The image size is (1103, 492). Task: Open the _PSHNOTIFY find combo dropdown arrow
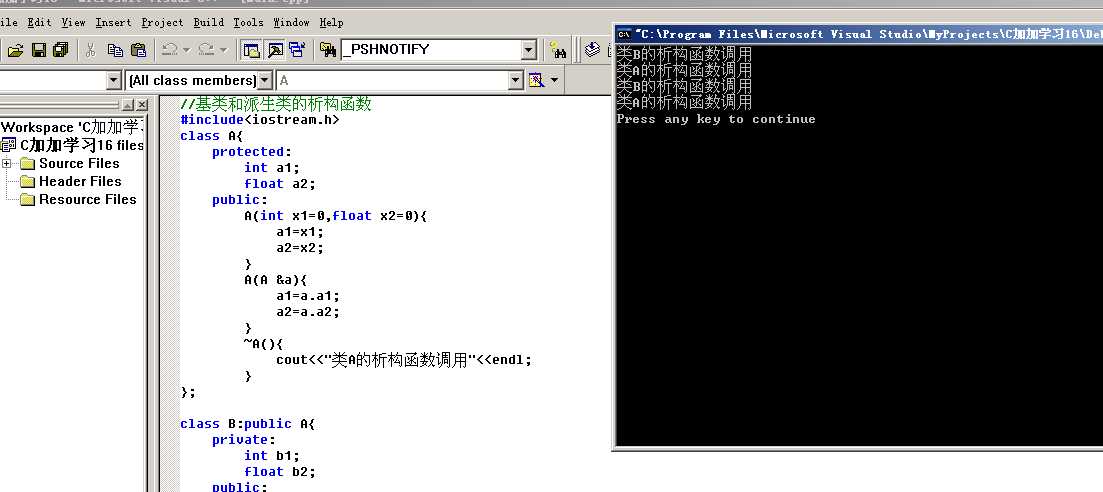tap(528, 50)
